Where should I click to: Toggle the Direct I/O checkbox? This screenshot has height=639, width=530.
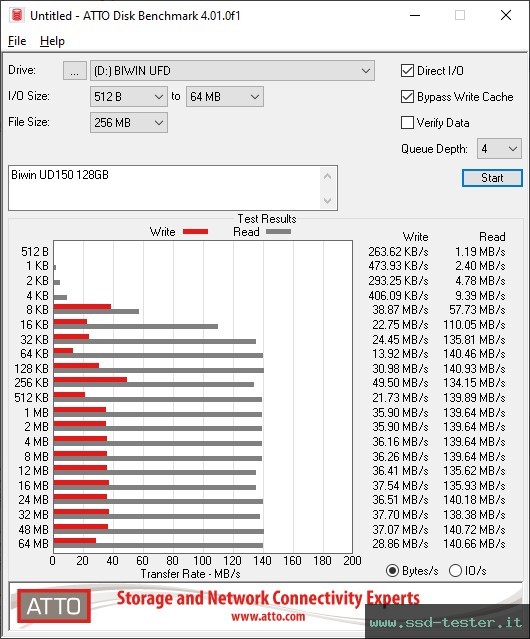pos(407,71)
